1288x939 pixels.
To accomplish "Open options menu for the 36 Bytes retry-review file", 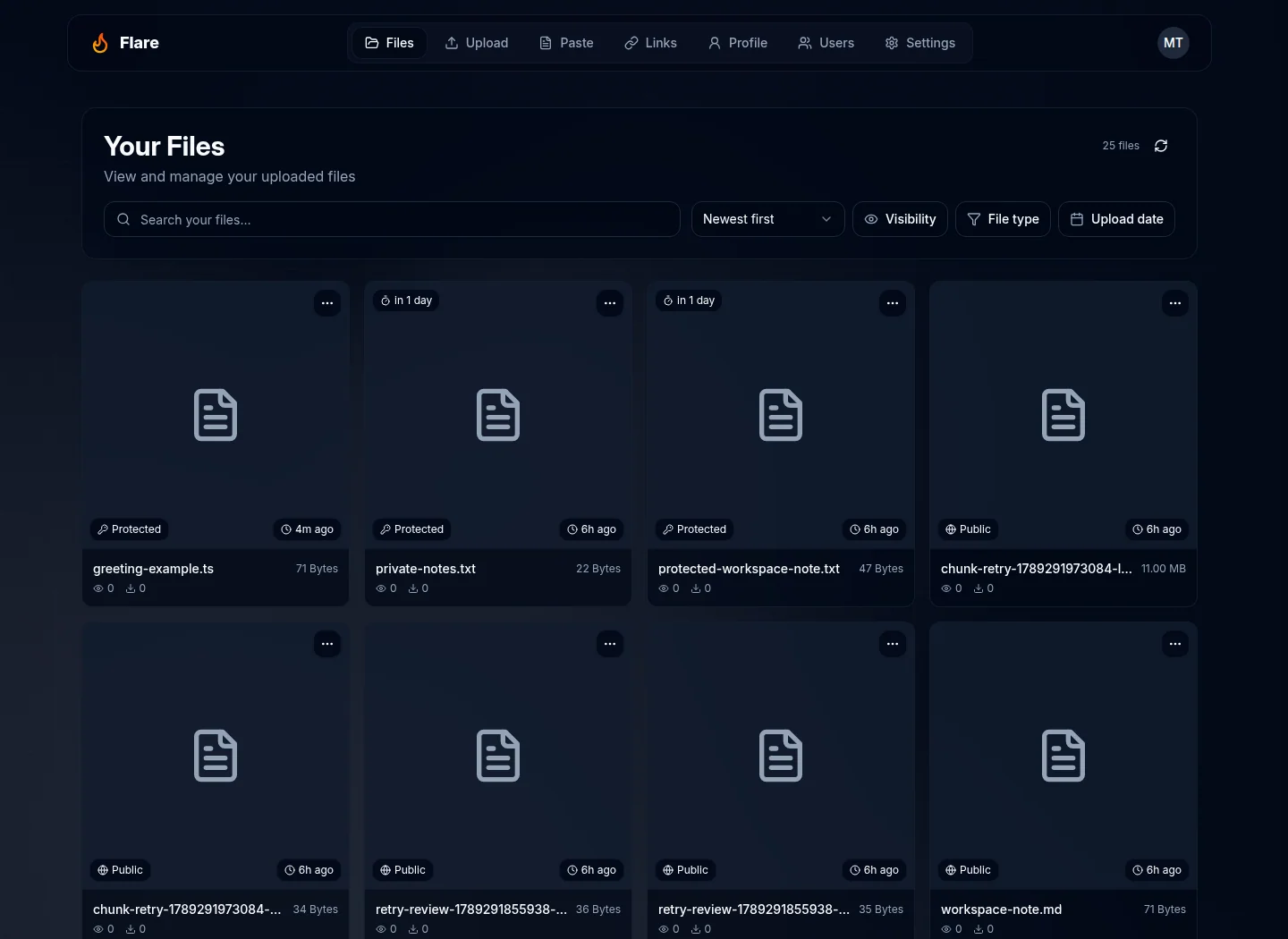I will pyautogui.click(x=610, y=644).
